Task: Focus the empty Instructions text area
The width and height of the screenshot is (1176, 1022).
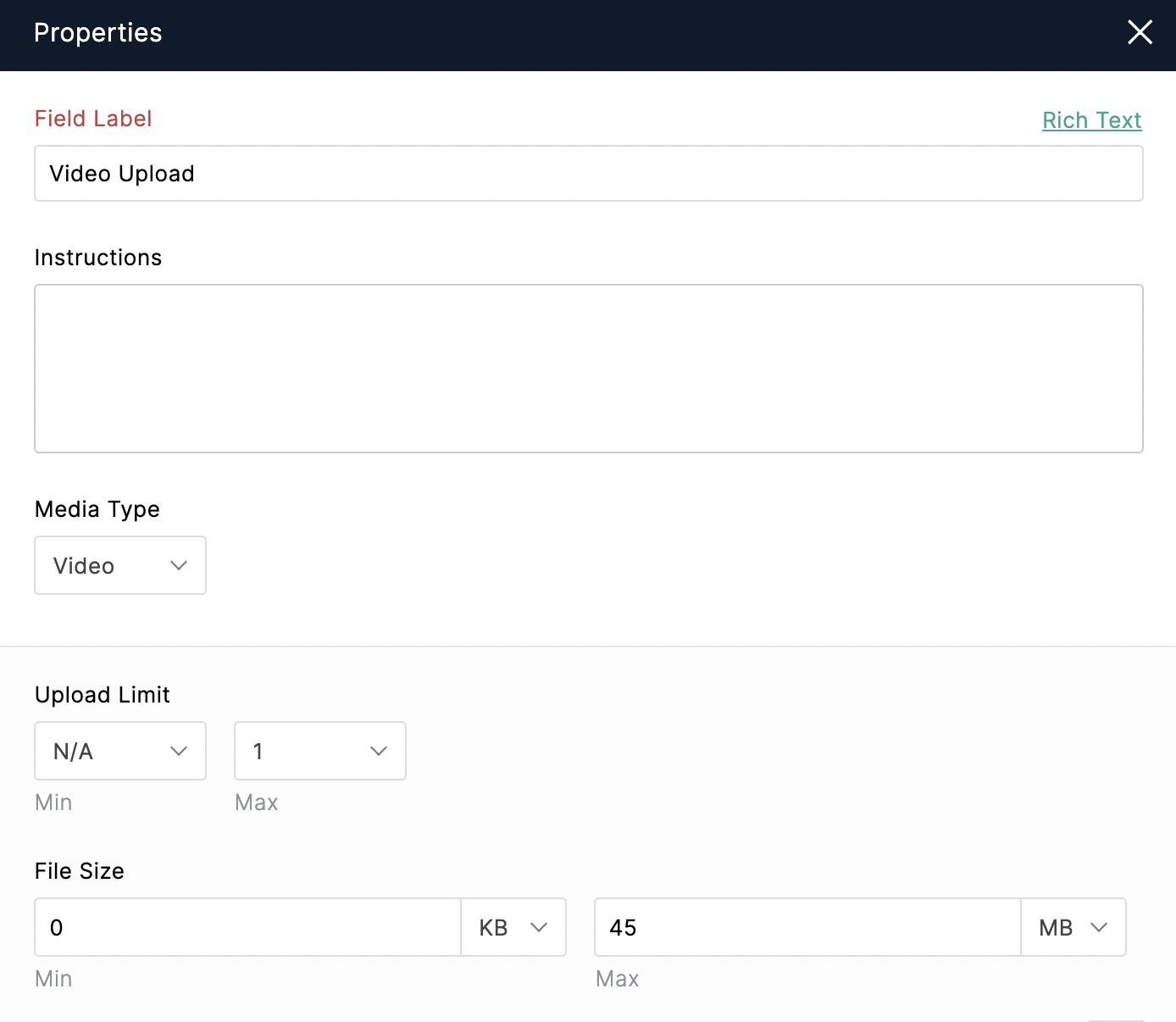Action: (x=588, y=369)
